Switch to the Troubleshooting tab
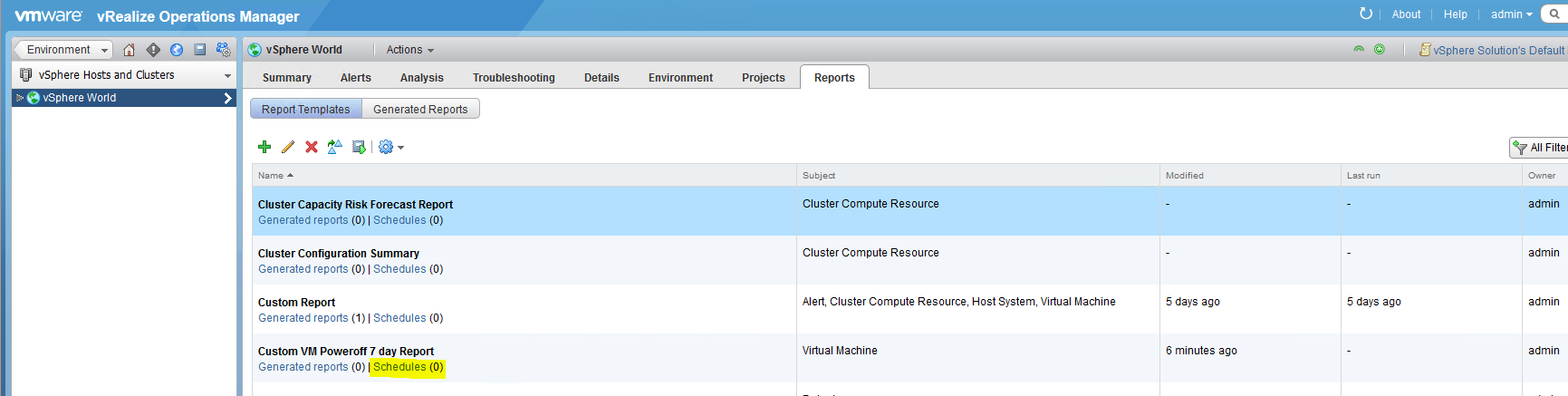Screen dimensions: 1568x396 click(x=514, y=78)
